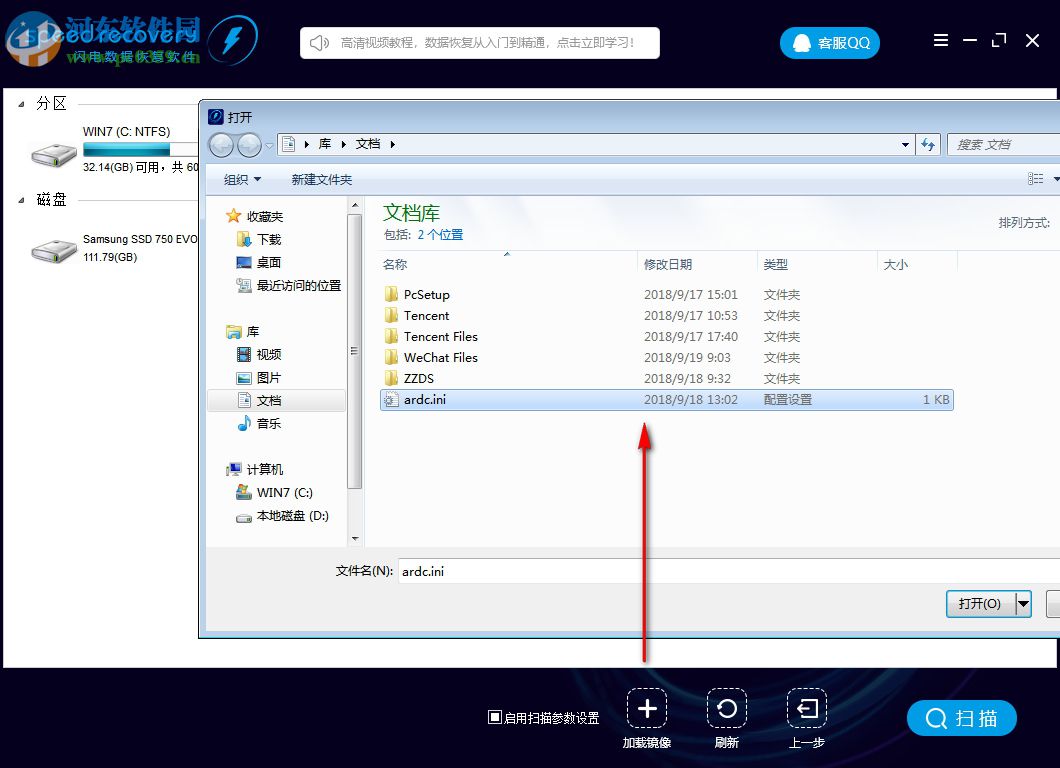This screenshot has width=1060, height=768.
Task: Click the Open(O) button
Action: point(980,604)
